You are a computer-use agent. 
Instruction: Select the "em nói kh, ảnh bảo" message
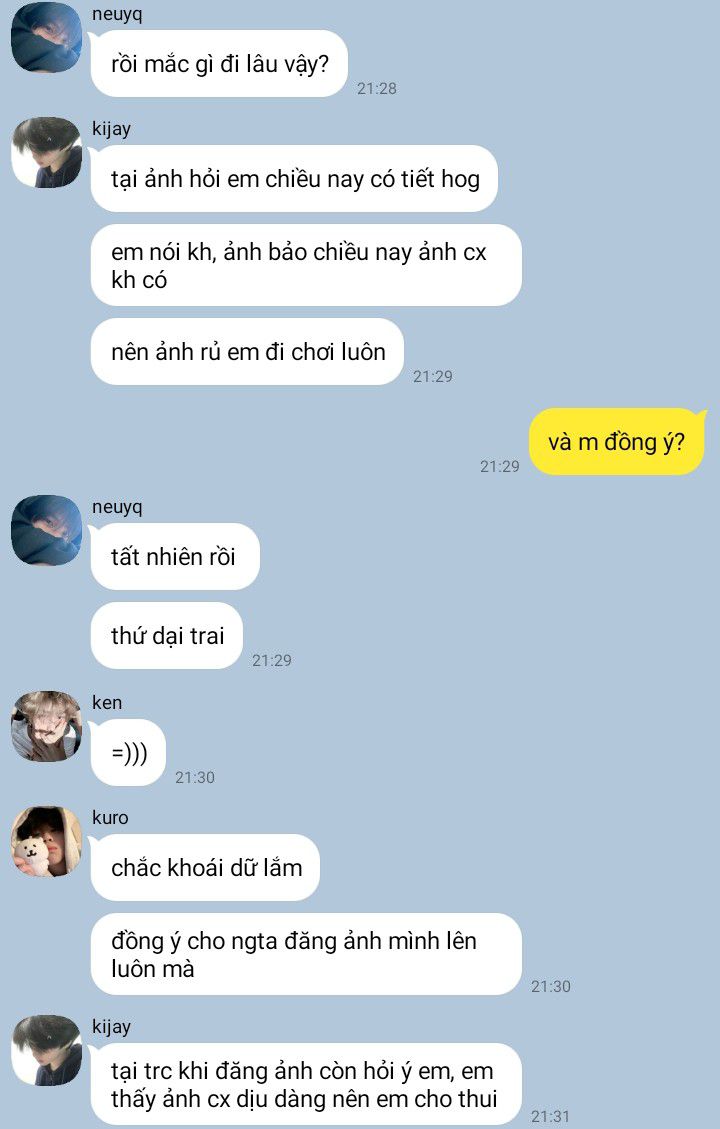click(x=306, y=265)
